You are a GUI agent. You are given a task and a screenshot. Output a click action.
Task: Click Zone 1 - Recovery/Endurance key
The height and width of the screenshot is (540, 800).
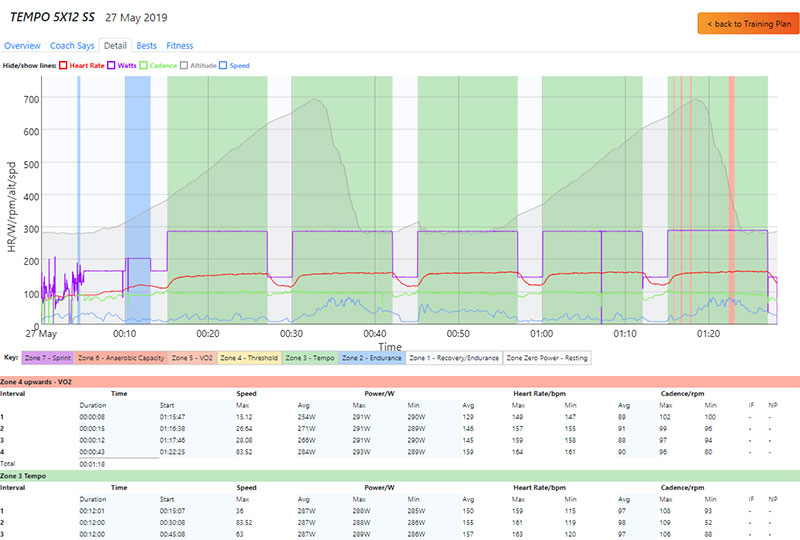point(455,357)
